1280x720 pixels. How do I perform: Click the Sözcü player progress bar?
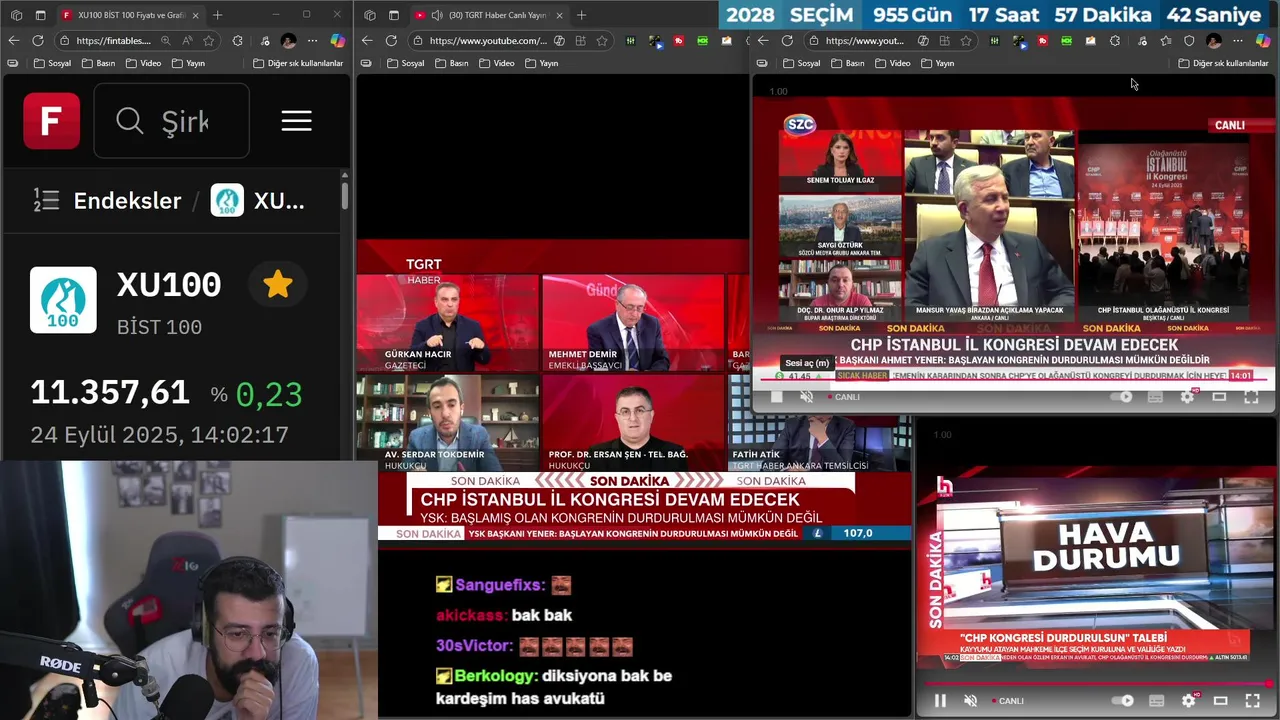(1014, 381)
